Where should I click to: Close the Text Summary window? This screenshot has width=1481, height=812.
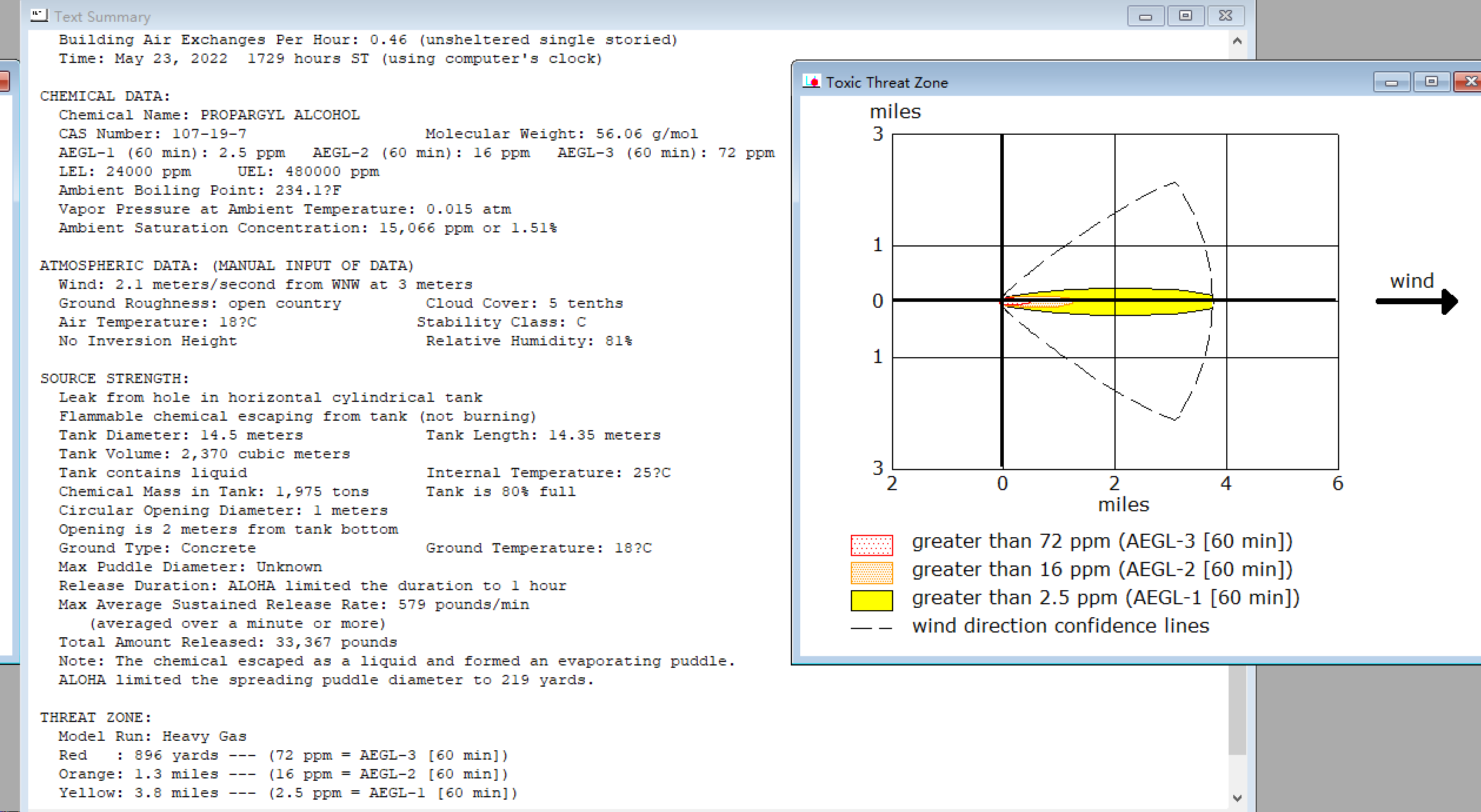click(x=1225, y=16)
